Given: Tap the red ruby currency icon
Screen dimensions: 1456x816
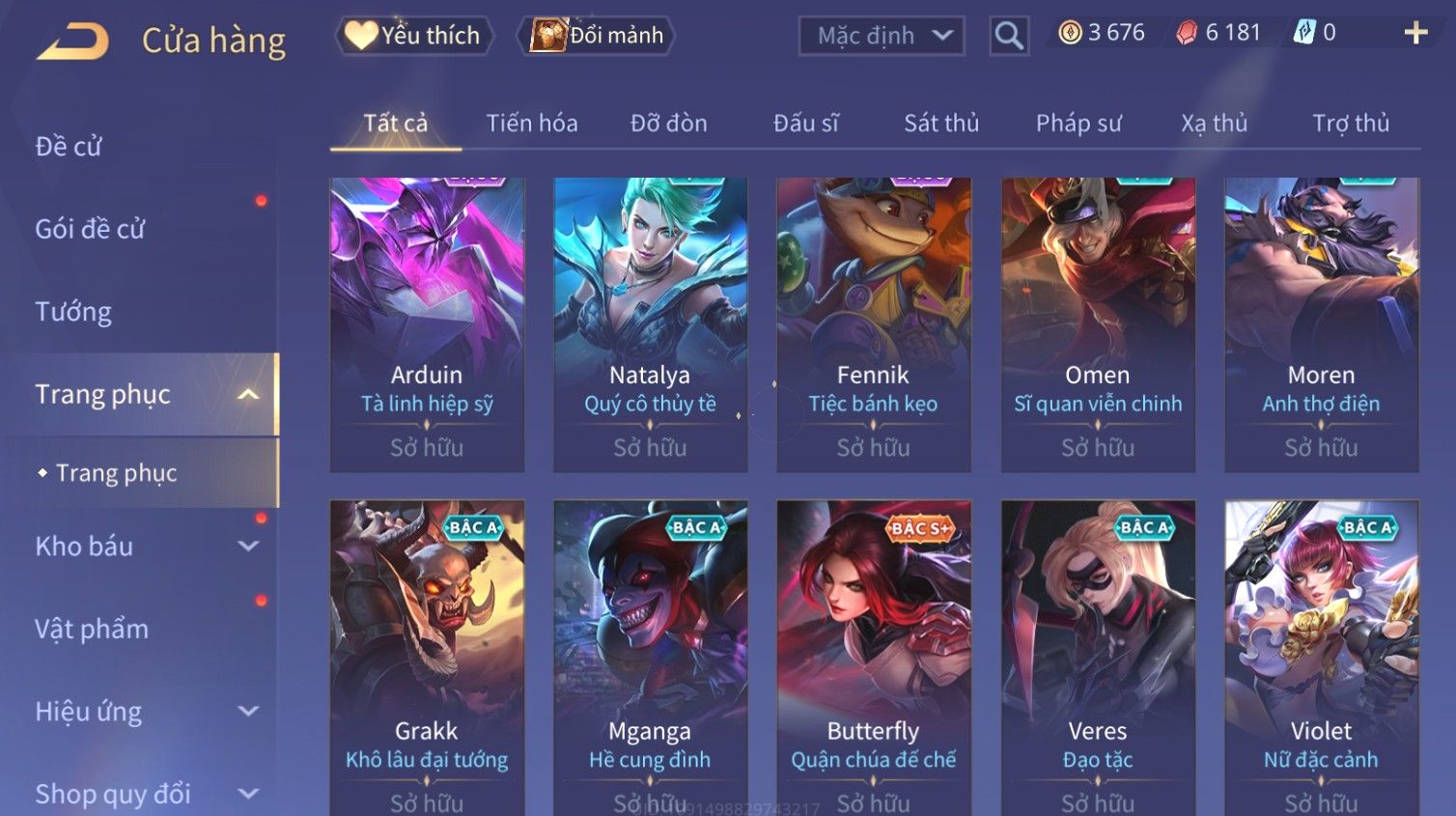Looking at the screenshot, I should tap(1187, 33).
